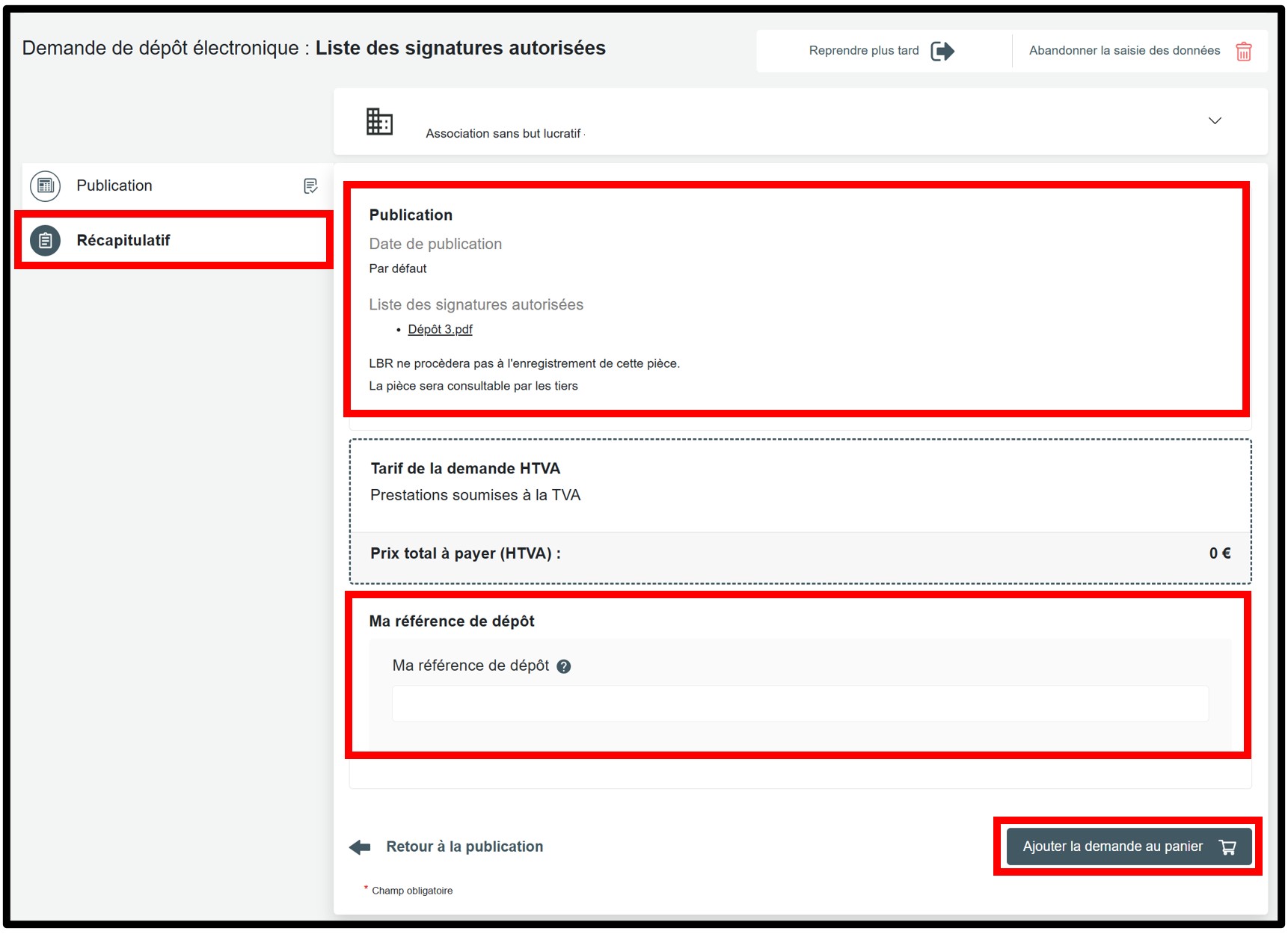This screenshot has width=1288, height=934.
Task: Focus the Ma référence de dépôt text field
Action: pyautogui.click(x=800, y=704)
